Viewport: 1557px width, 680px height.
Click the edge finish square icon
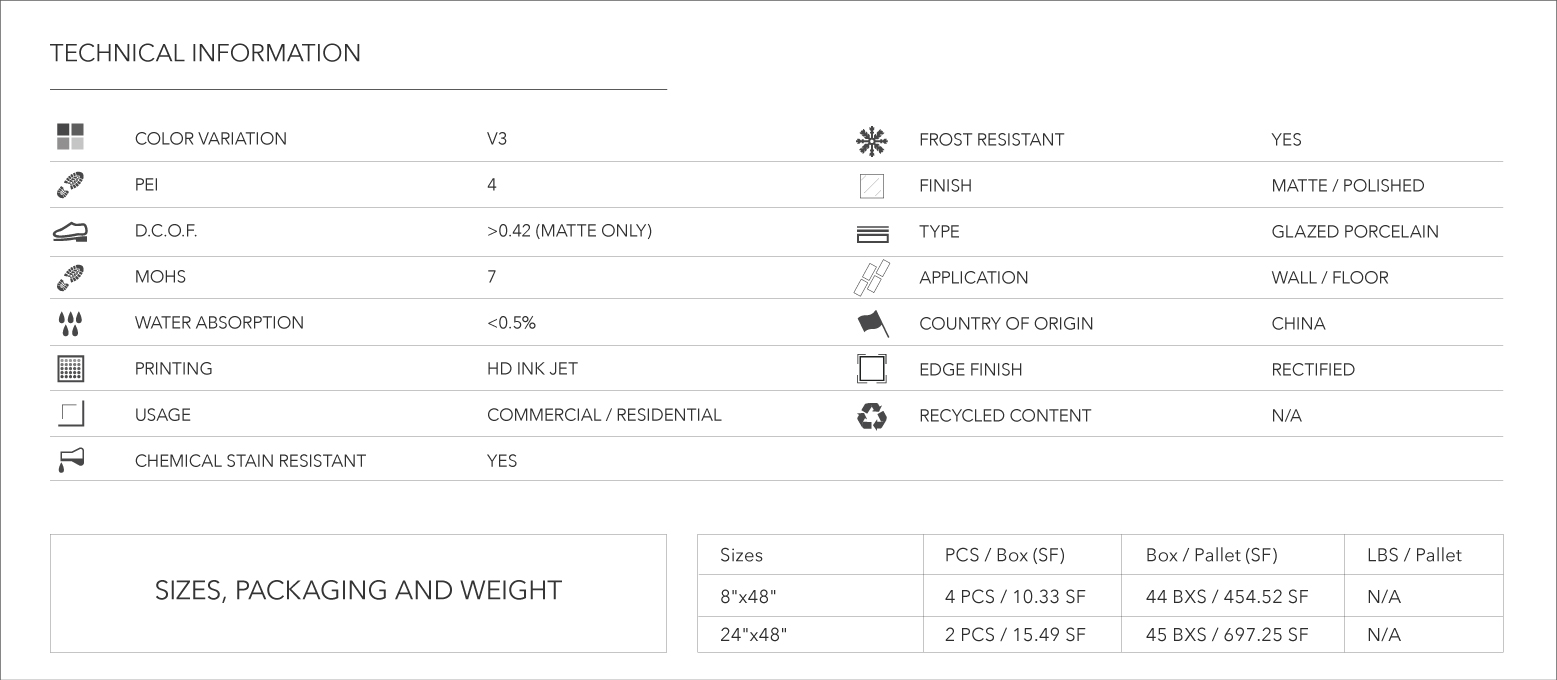click(x=872, y=370)
